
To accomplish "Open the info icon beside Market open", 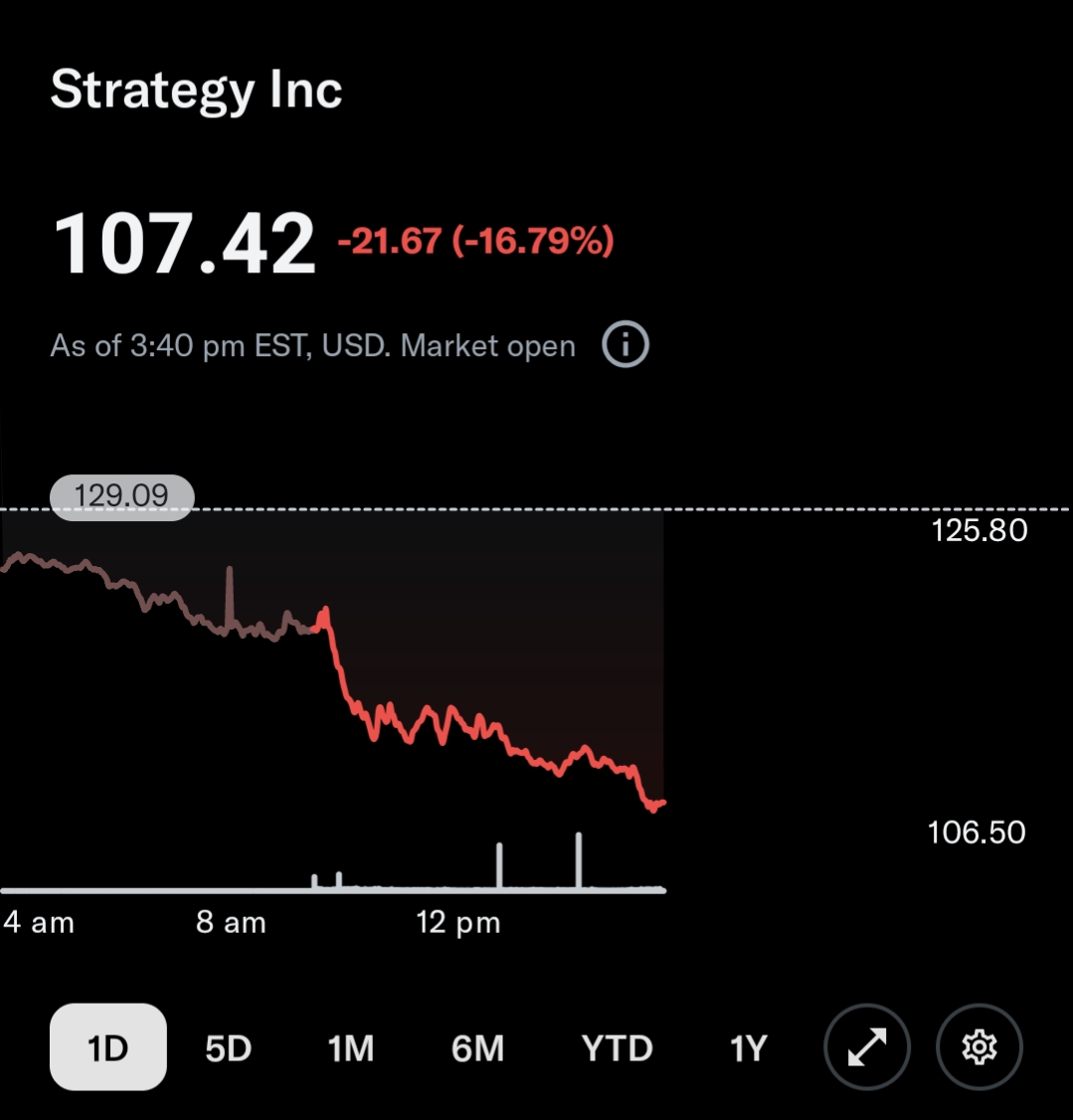I will (x=626, y=345).
